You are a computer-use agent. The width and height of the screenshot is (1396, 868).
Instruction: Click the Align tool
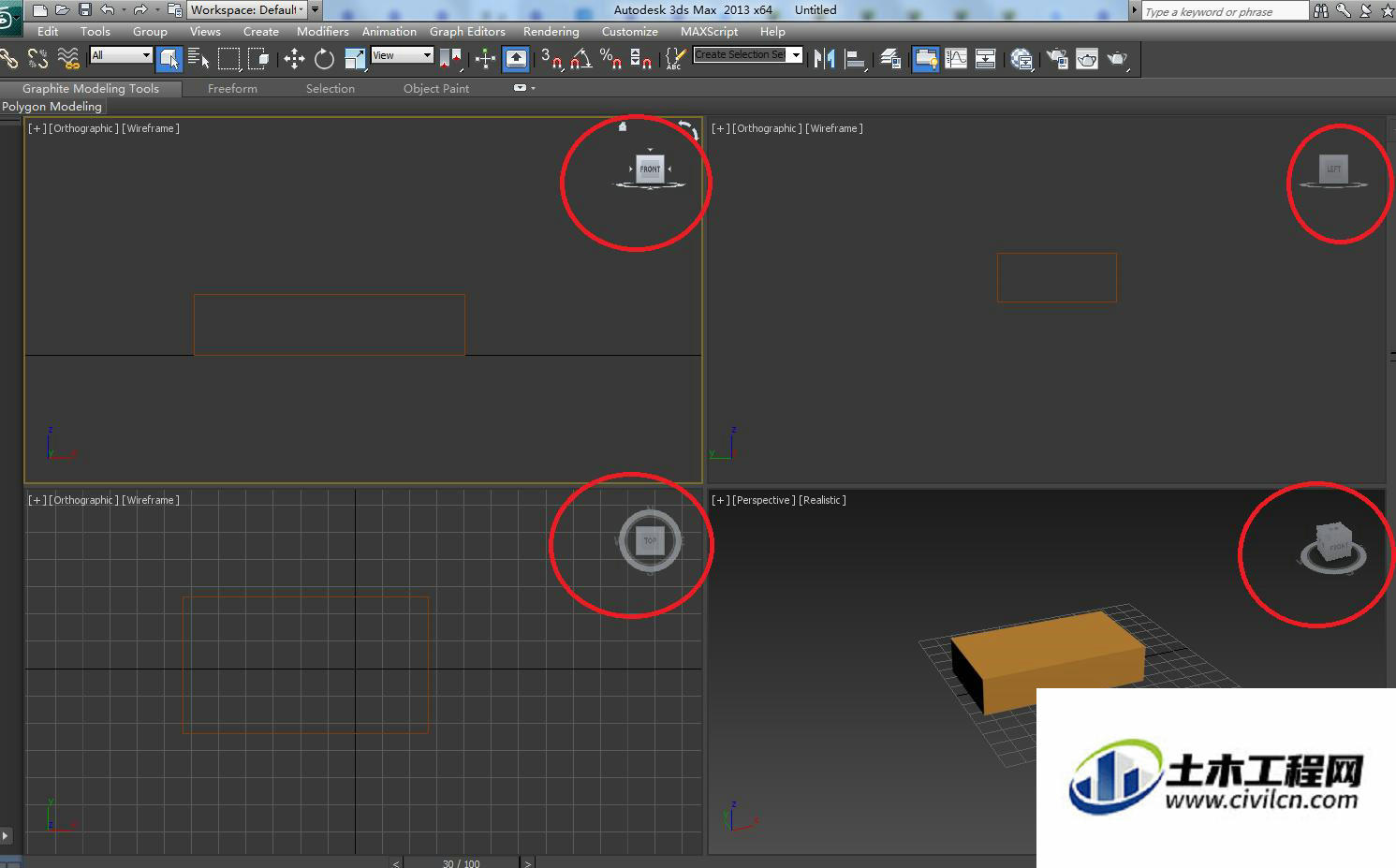[855, 59]
